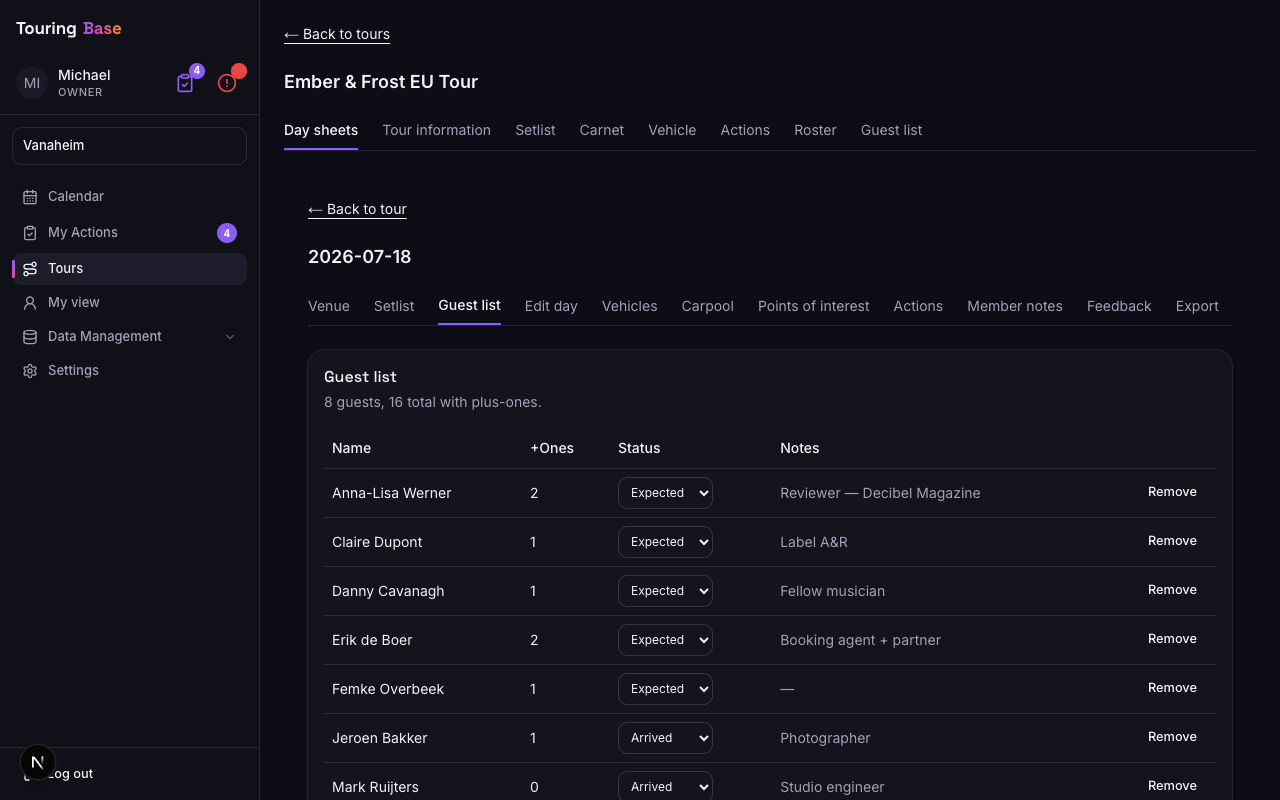Open the Points of interest tab
The width and height of the screenshot is (1280, 800).
pyautogui.click(x=813, y=306)
